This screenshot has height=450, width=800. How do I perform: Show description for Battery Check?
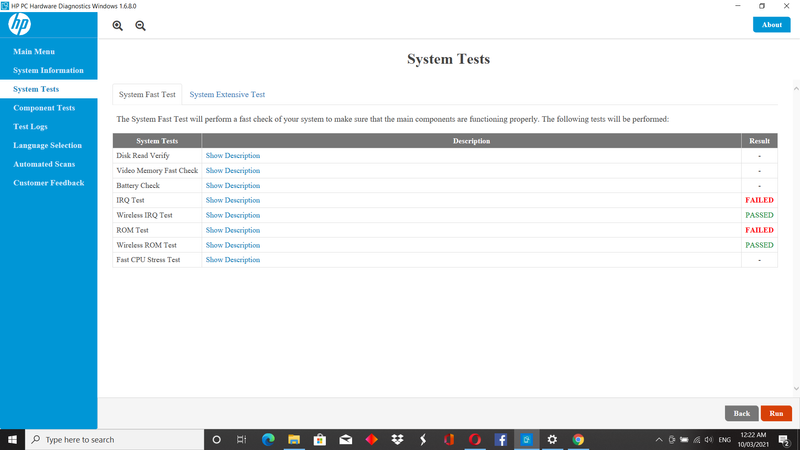(x=233, y=185)
